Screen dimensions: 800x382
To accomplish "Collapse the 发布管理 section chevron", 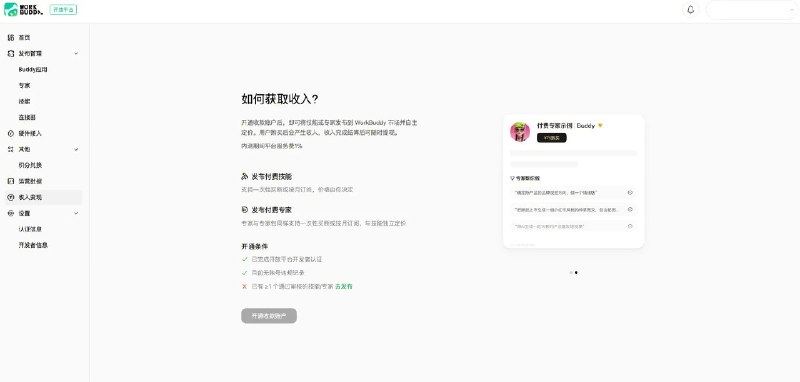I will [76, 54].
